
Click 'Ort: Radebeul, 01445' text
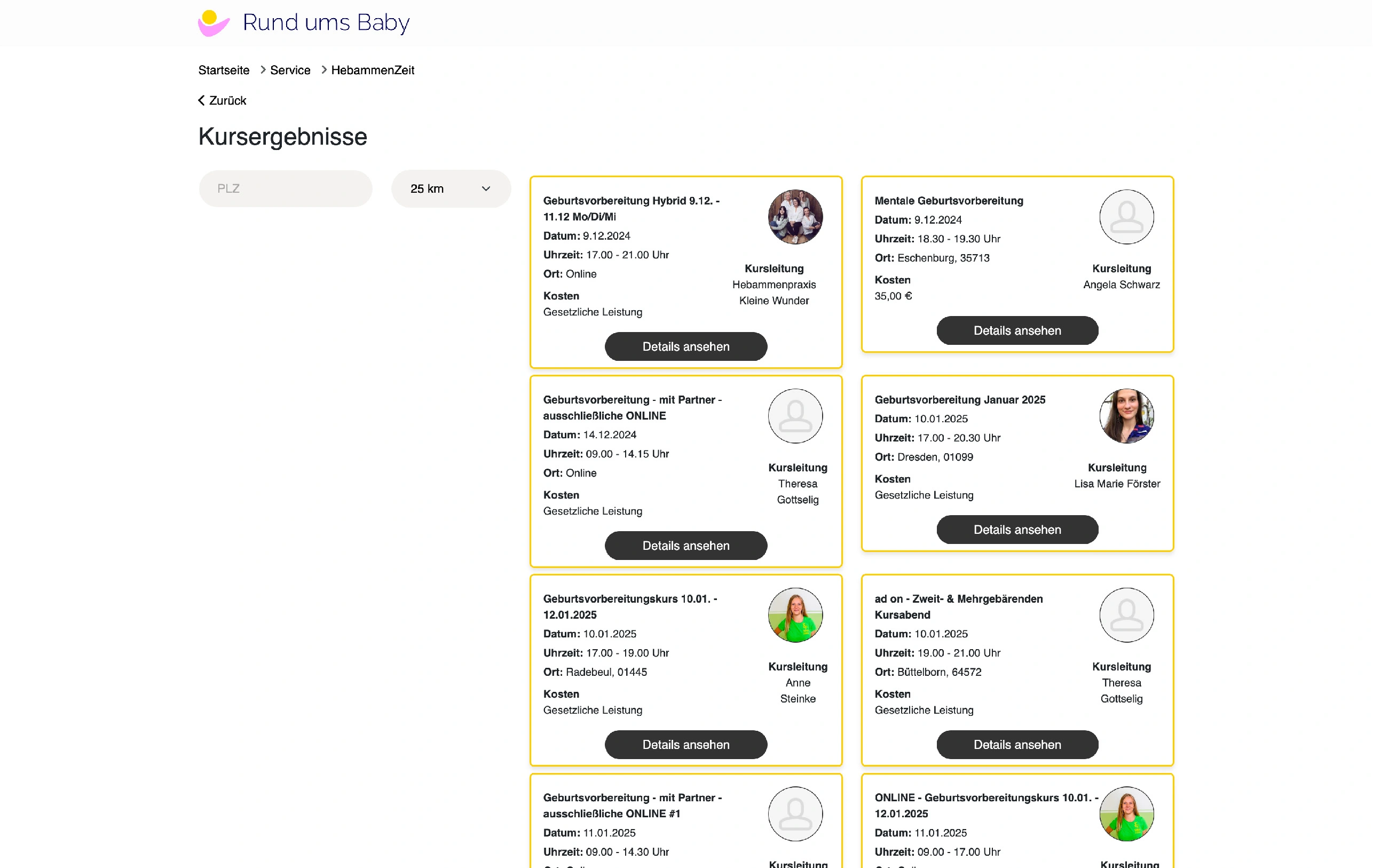click(595, 672)
